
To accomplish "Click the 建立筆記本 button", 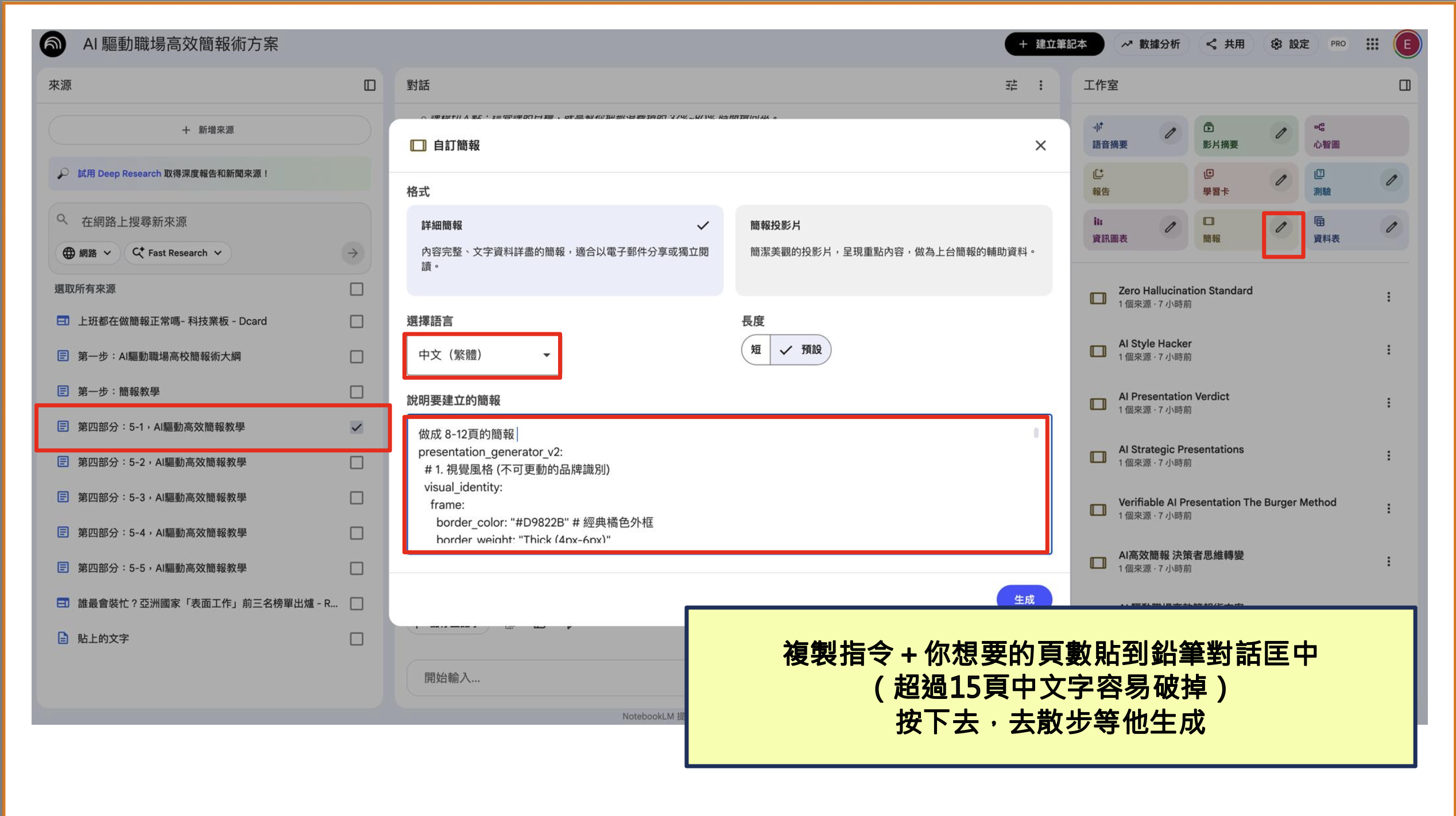I will (x=1054, y=44).
